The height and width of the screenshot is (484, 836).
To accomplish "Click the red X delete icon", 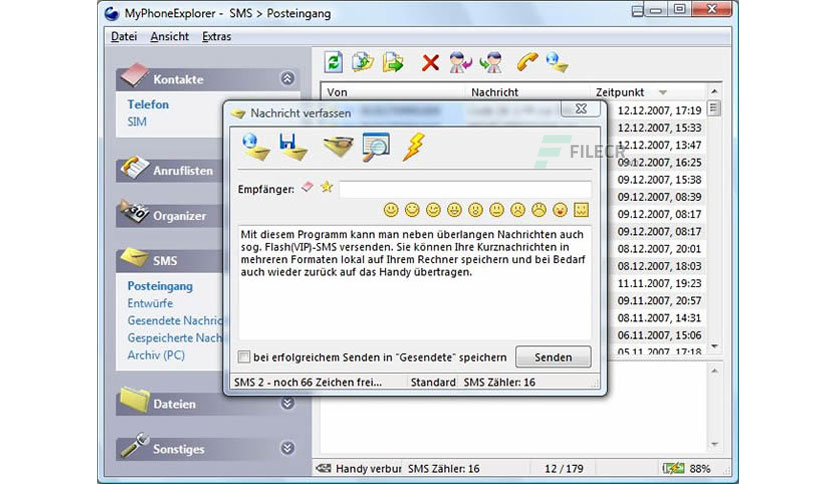I will coord(430,63).
